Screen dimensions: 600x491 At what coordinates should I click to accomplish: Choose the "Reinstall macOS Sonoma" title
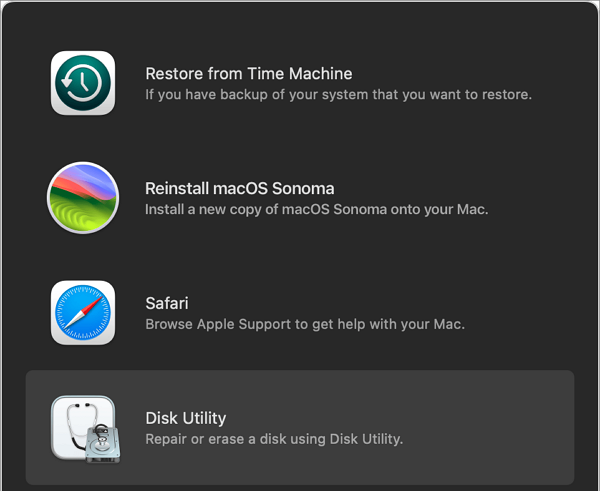click(x=239, y=188)
